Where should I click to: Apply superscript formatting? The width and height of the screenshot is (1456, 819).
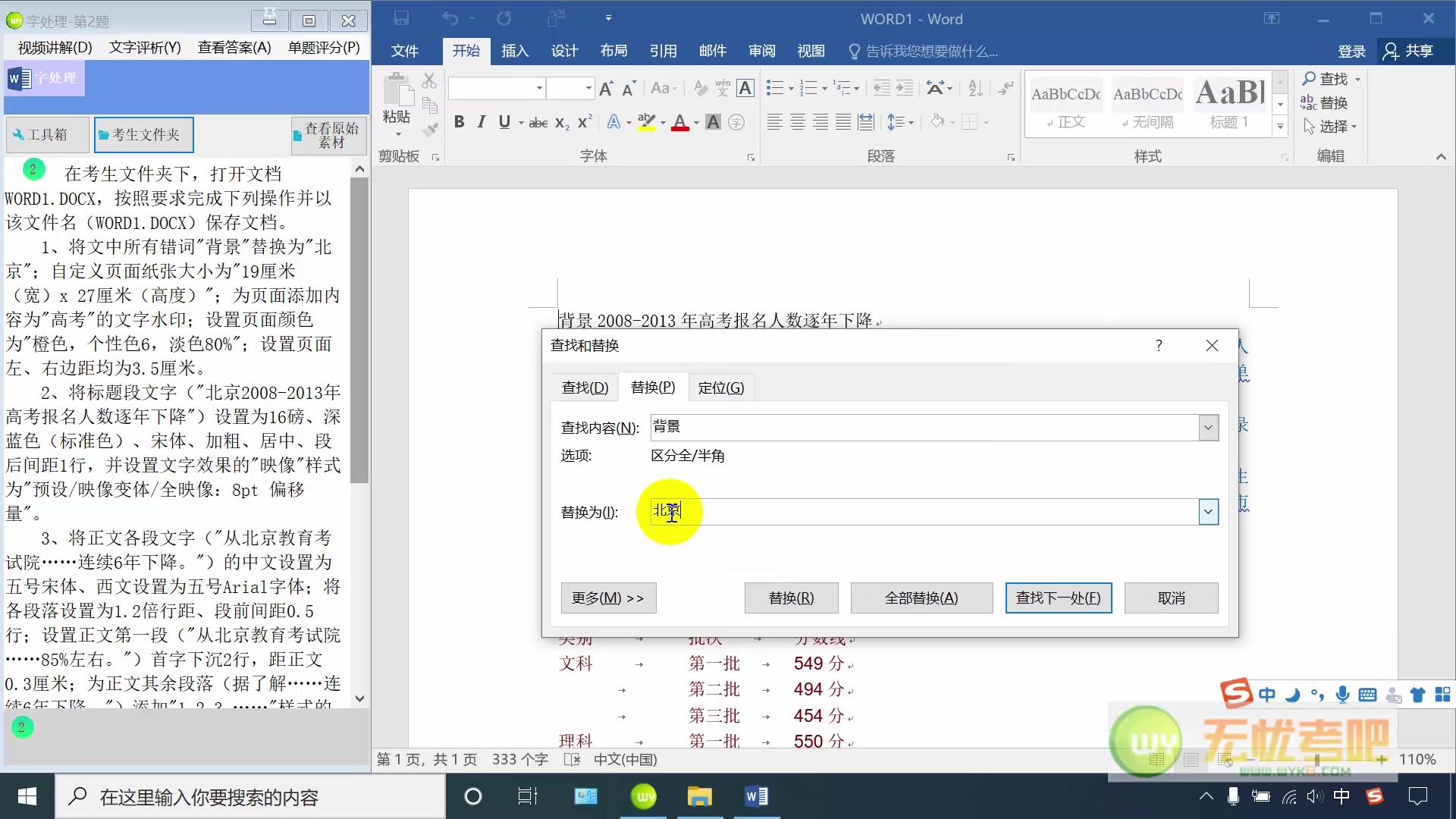pos(583,121)
